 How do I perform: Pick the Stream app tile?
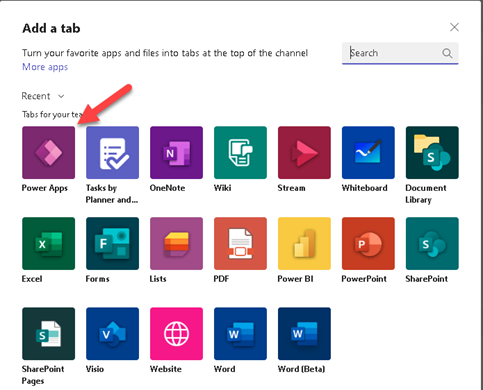(x=304, y=153)
